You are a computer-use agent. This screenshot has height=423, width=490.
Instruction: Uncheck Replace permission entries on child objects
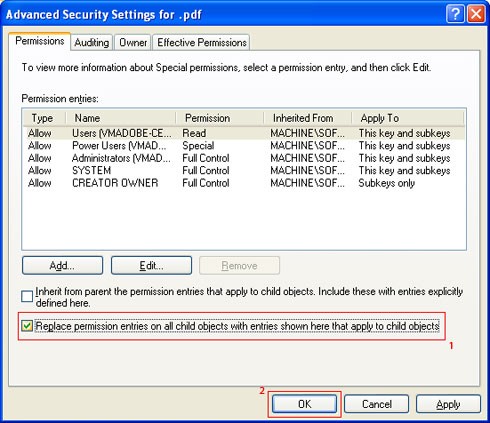[x=27, y=326]
